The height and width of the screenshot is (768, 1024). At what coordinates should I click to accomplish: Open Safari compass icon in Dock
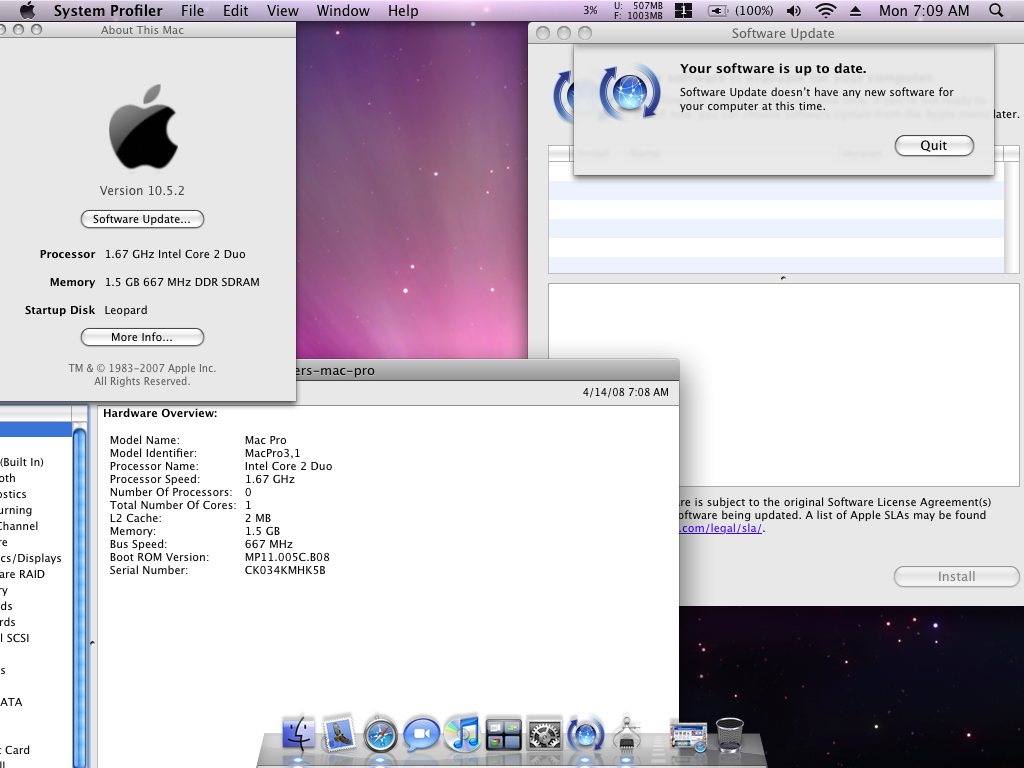pos(381,735)
